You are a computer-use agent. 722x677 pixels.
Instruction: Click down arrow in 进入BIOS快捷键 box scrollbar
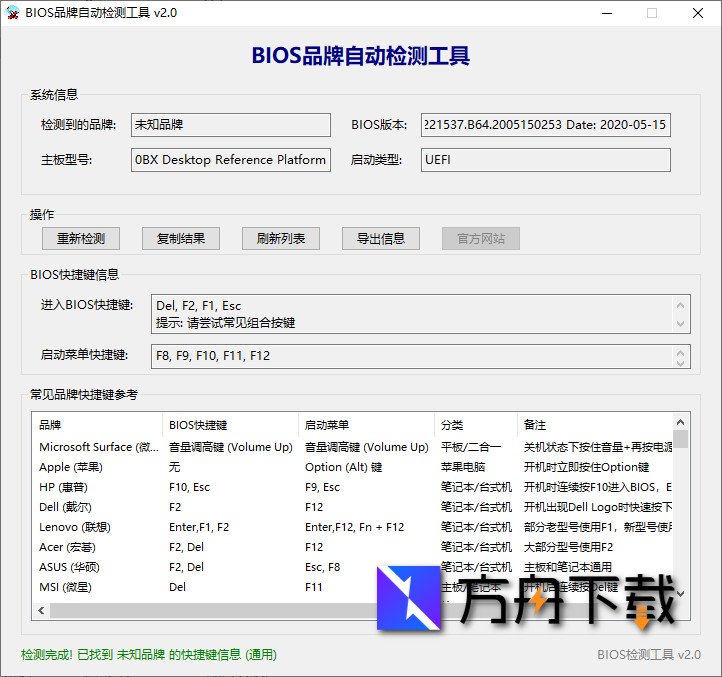coord(681,324)
